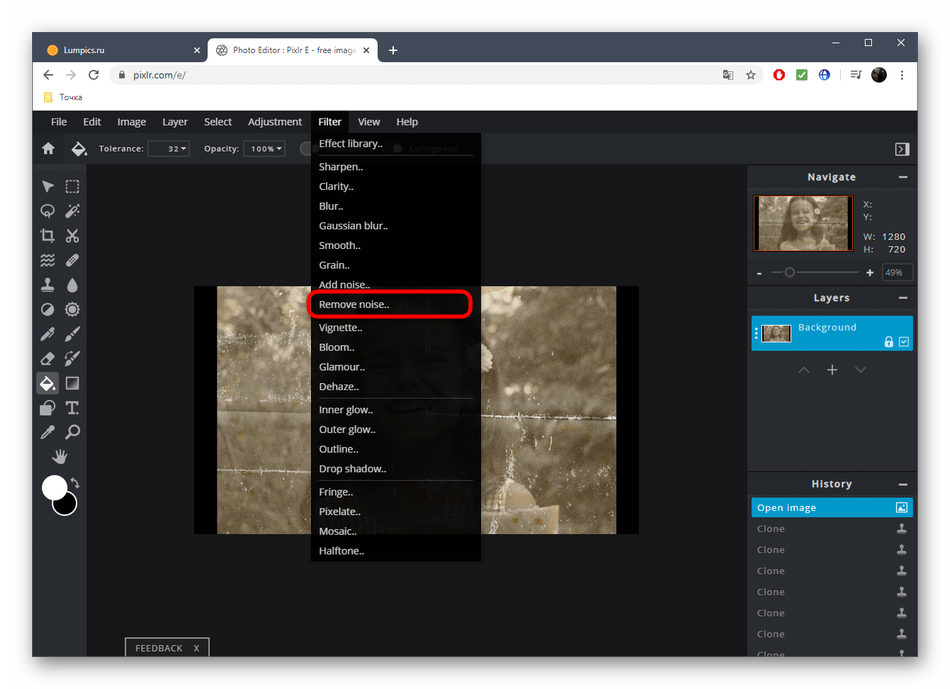Select the Crop tool
The width and height of the screenshot is (950, 689).
click(x=47, y=236)
